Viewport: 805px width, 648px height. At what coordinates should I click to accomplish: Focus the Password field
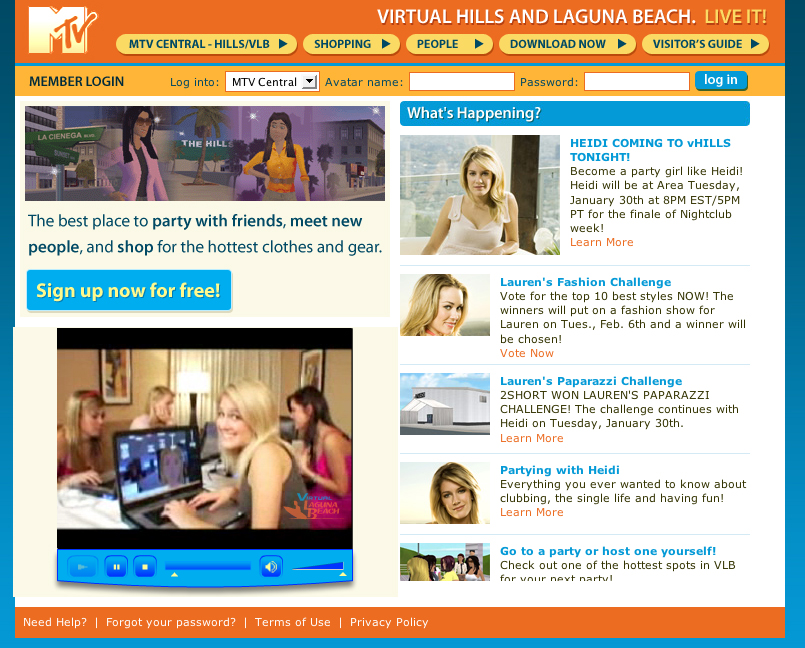pos(637,82)
